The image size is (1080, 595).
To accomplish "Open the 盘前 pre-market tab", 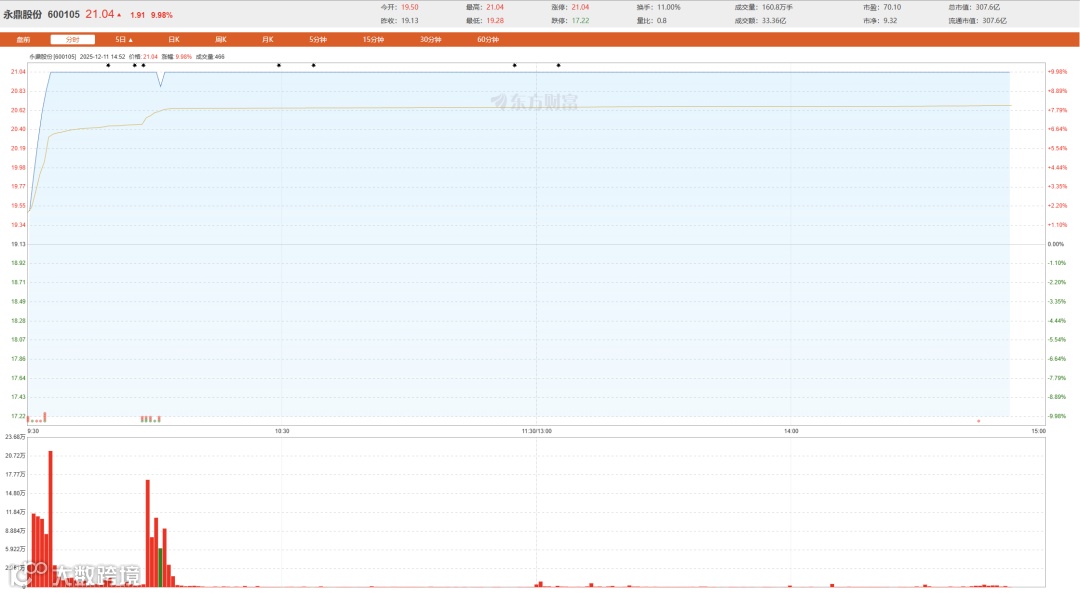I will tap(23, 39).
